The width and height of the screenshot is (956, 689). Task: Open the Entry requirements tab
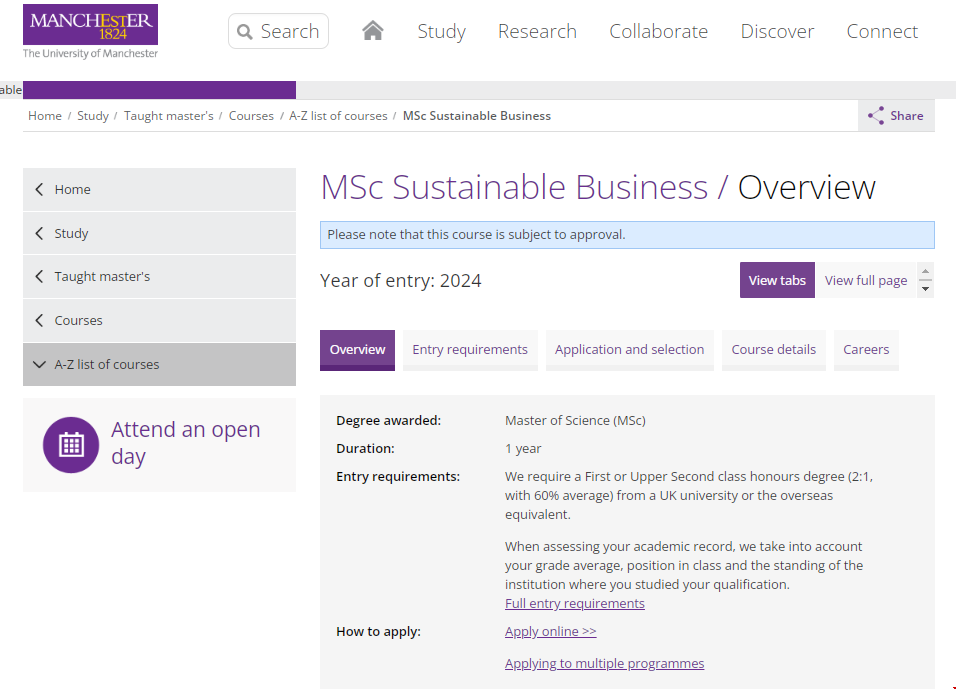pyautogui.click(x=469, y=350)
